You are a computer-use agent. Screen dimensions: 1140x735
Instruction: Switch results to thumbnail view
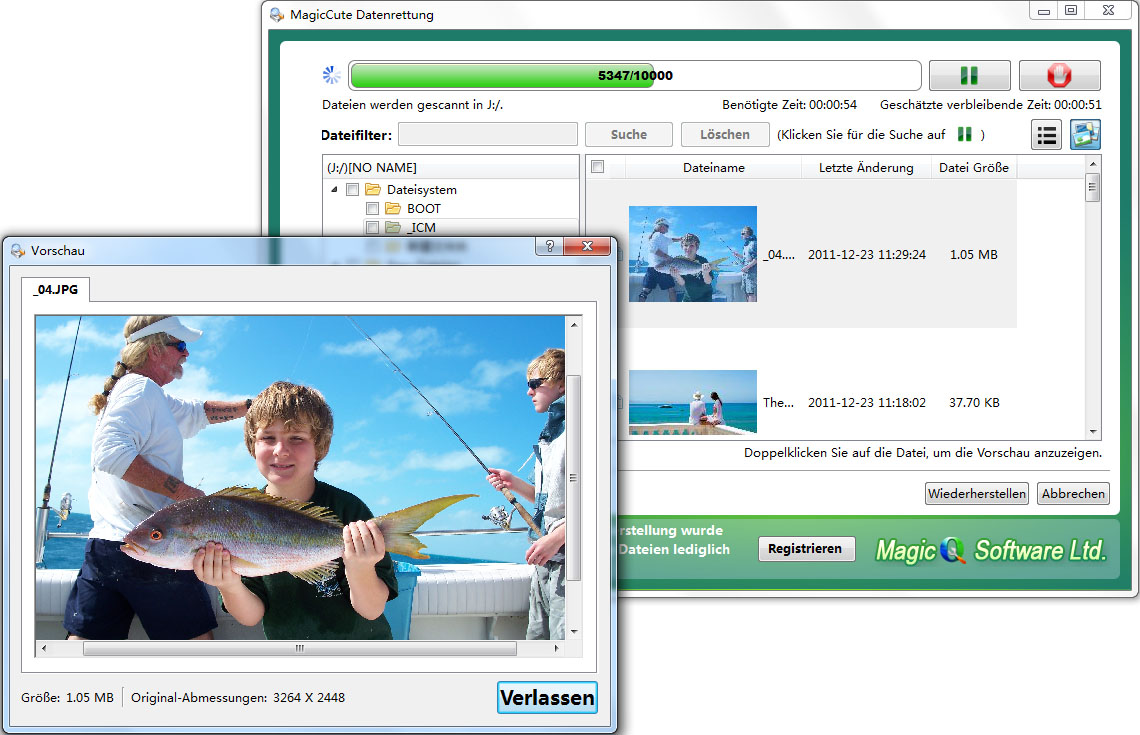[1084, 134]
